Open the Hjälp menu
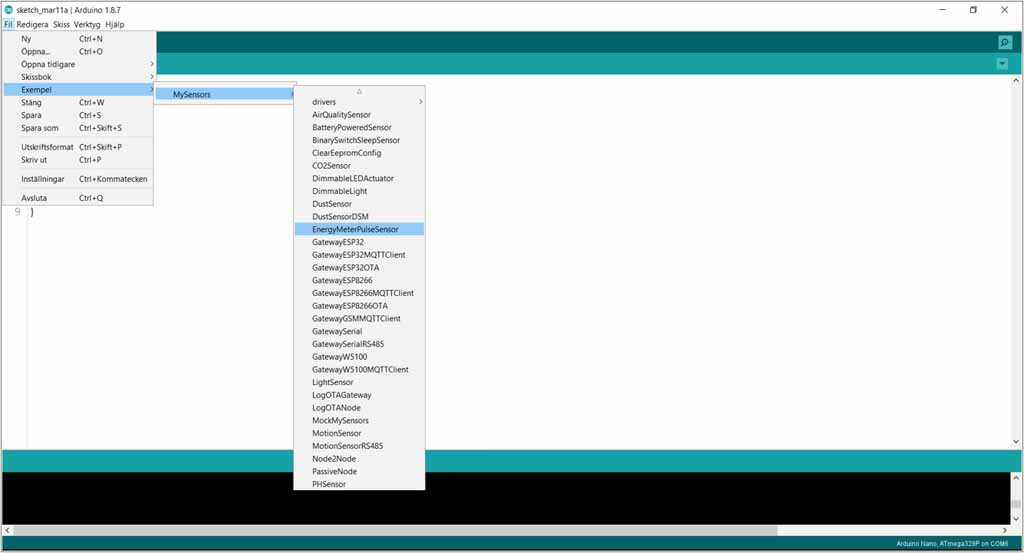The width and height of the screenshot is (1024, 553). pyautogui.click(x=114, y=24)
